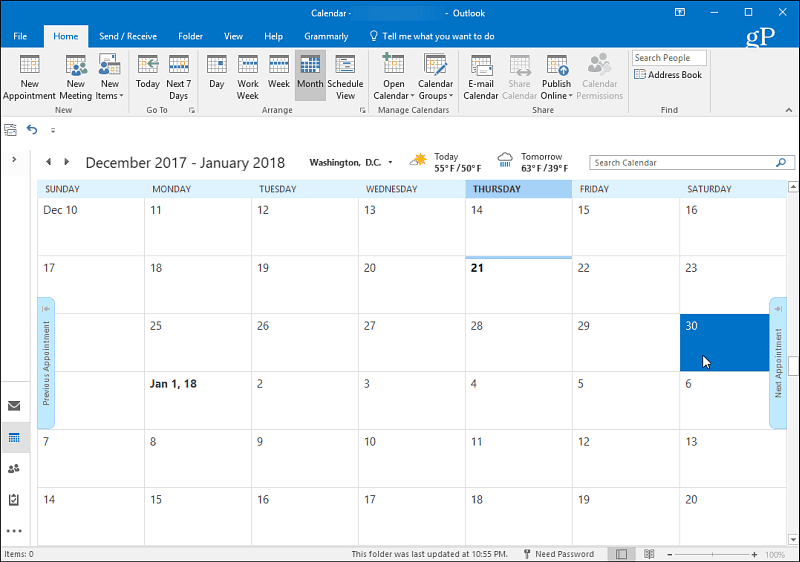Screen dimensions: 800x562
Task: Switch to the Send / Receive tab
Action: point(128,36)
